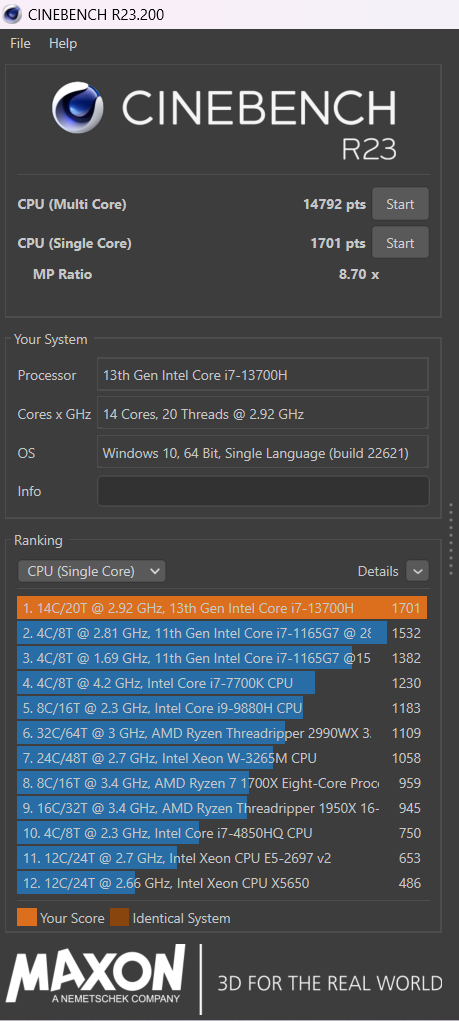Screen dimensions: 459x1021
Task: Select ranking row 11 Xeon CPU E5-2697 v2
Action: [222, 858]
